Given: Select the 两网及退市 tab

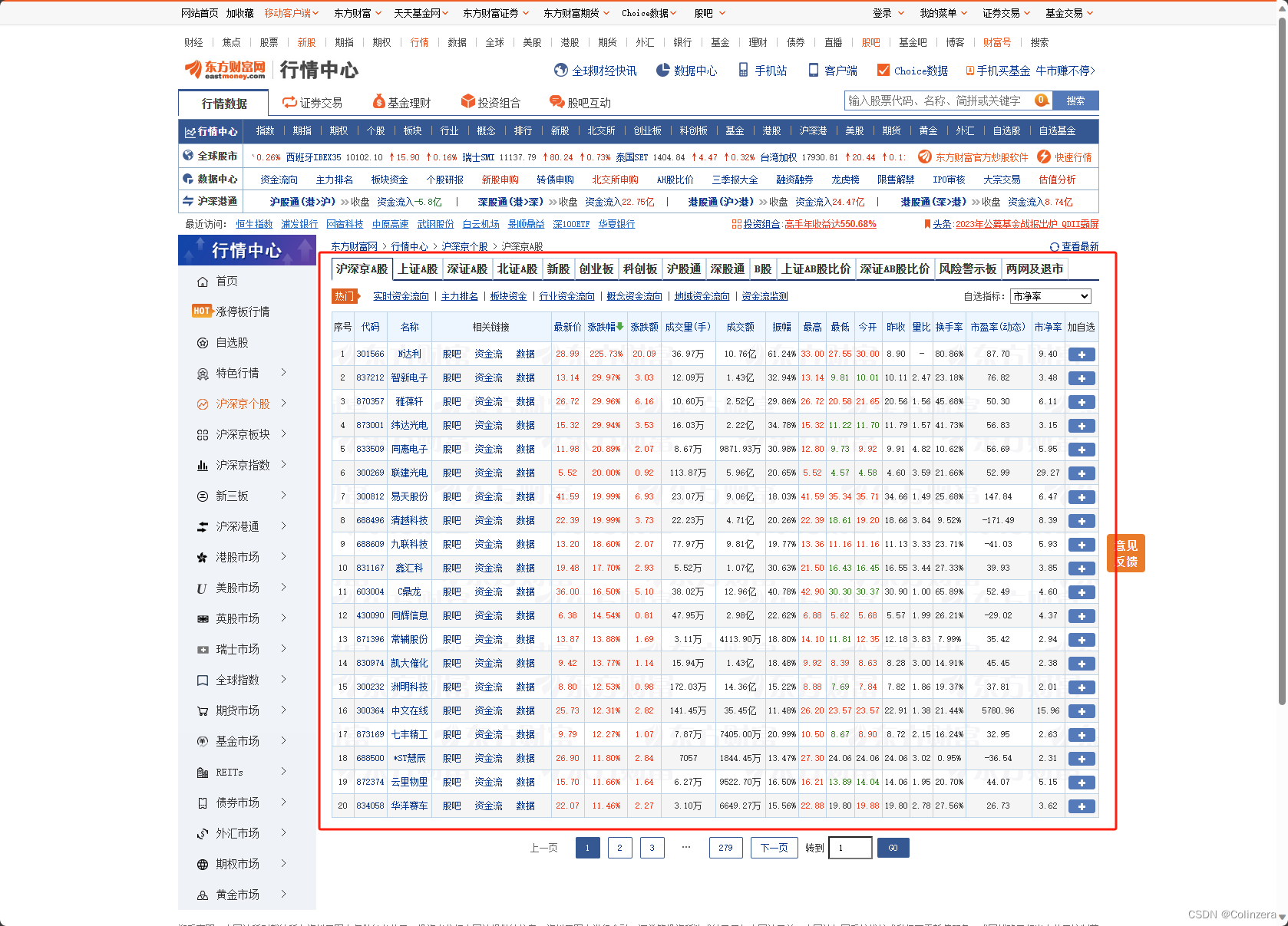Looking at the screenshot, I should point(1035,269).
